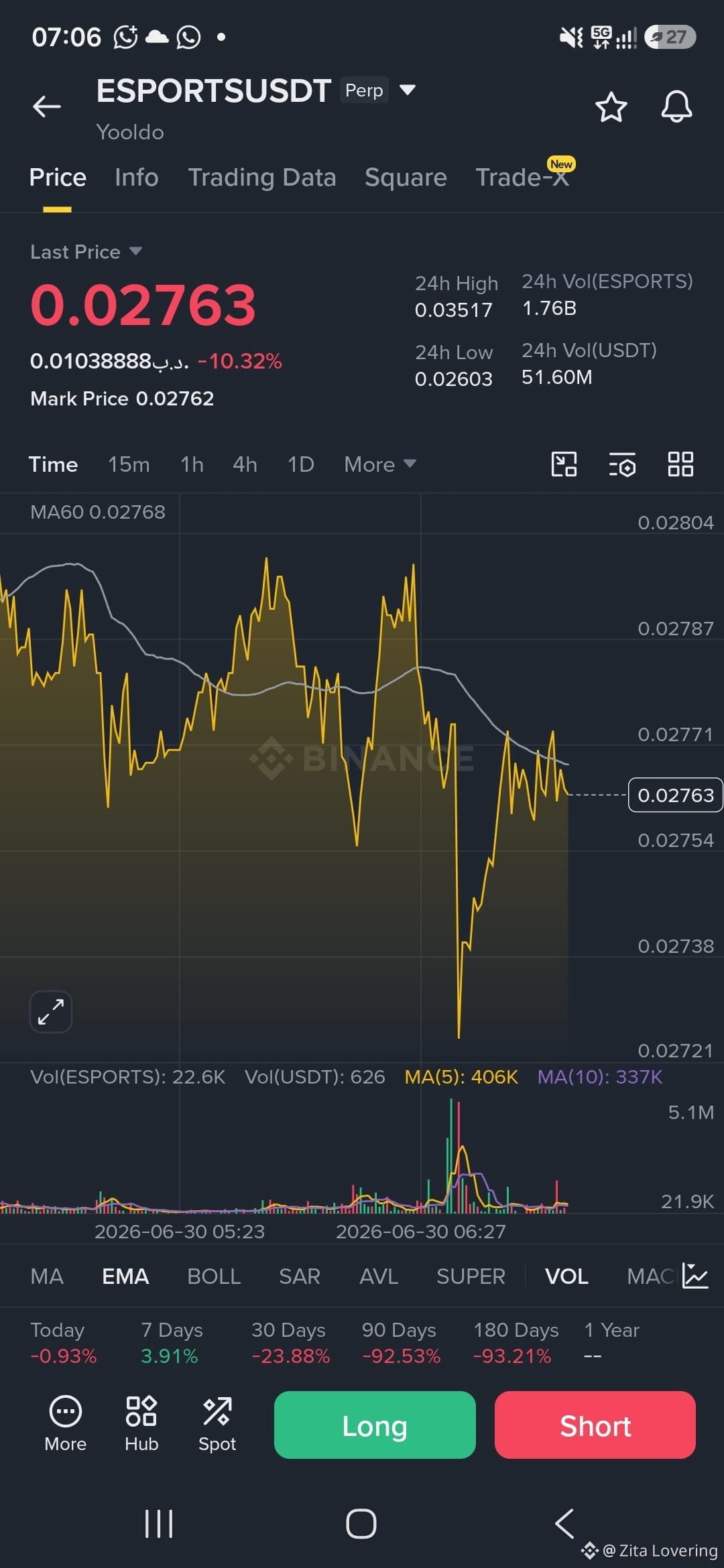Toggle the SUPER indicator
Screen dimensions: 724x1568
[x=471, y=1277]
